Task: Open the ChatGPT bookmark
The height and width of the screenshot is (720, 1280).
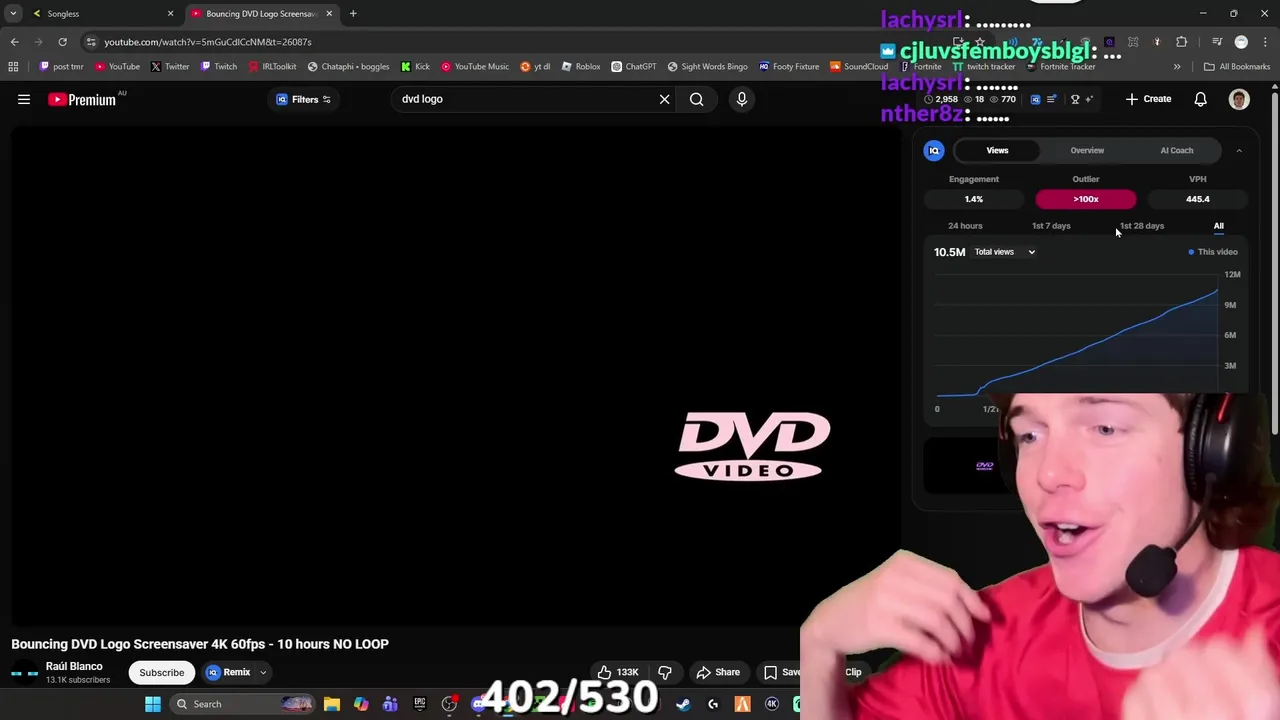Action: tap(634, 67)
